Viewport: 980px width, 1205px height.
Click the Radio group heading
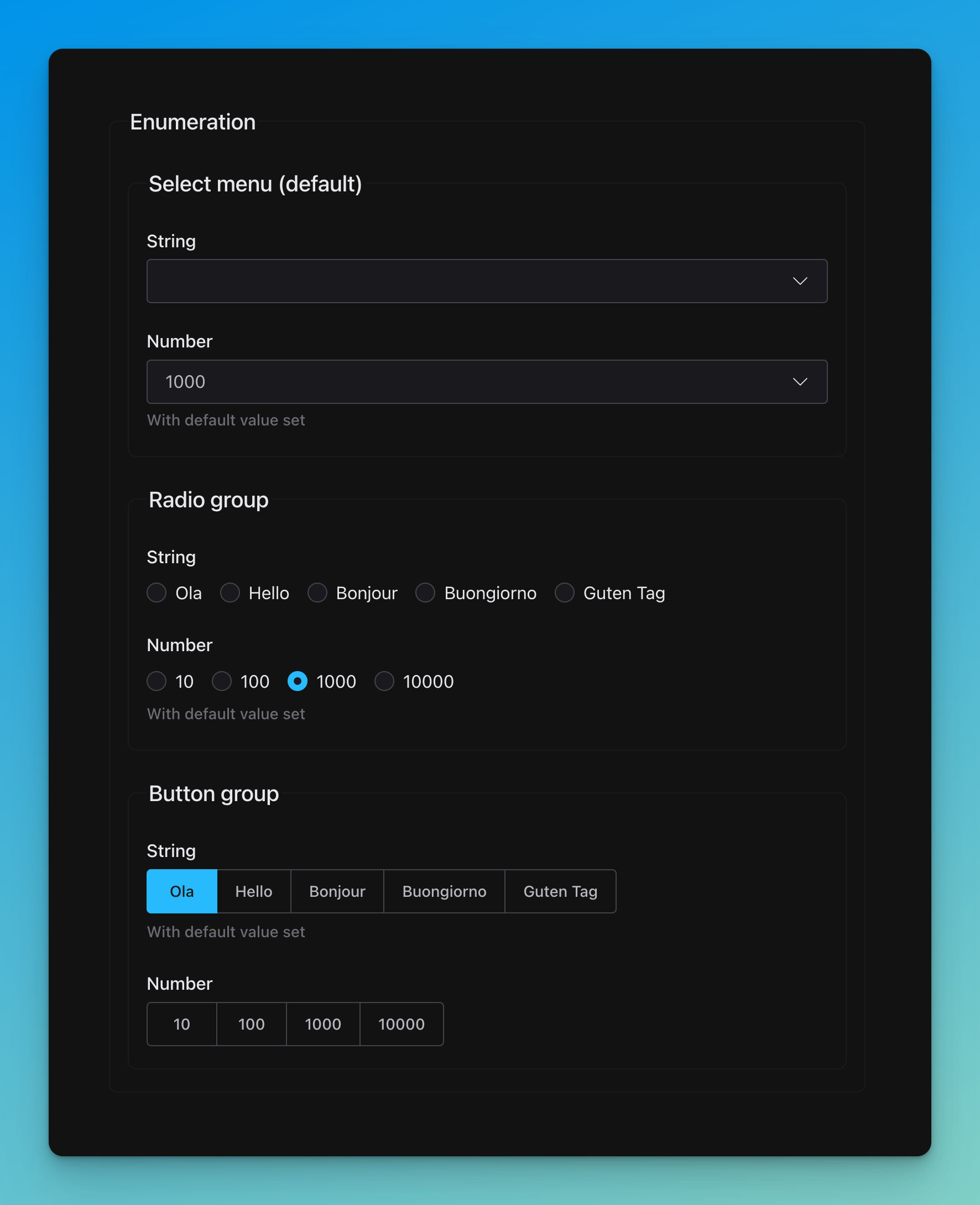208,500
